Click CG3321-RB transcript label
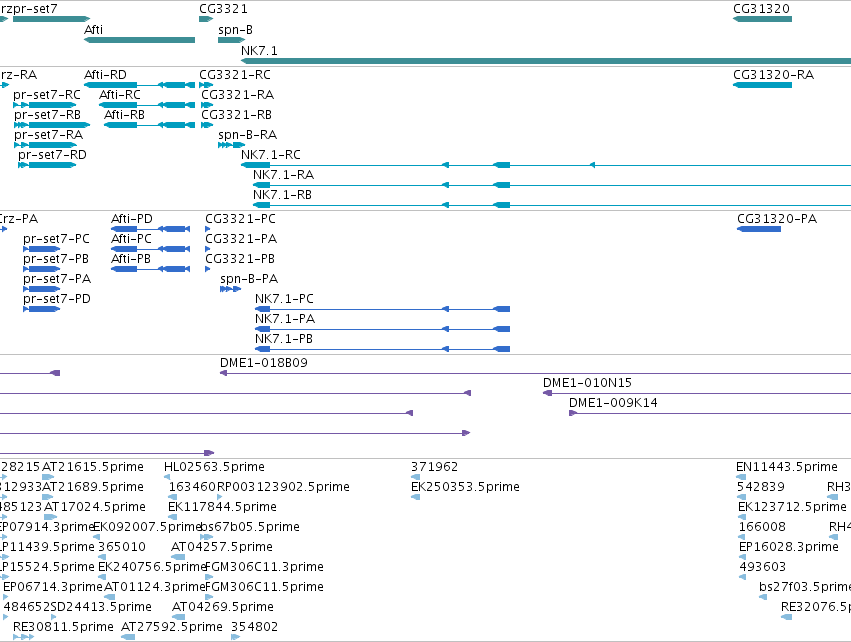 (x=236, y=115)
